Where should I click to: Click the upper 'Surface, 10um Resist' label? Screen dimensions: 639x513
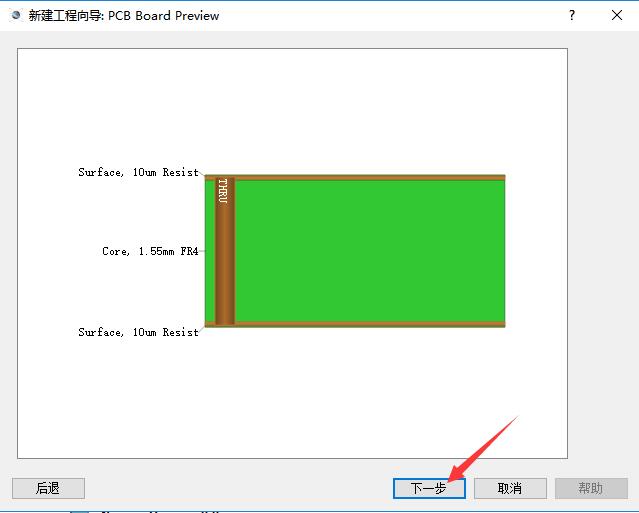[139, 172]
